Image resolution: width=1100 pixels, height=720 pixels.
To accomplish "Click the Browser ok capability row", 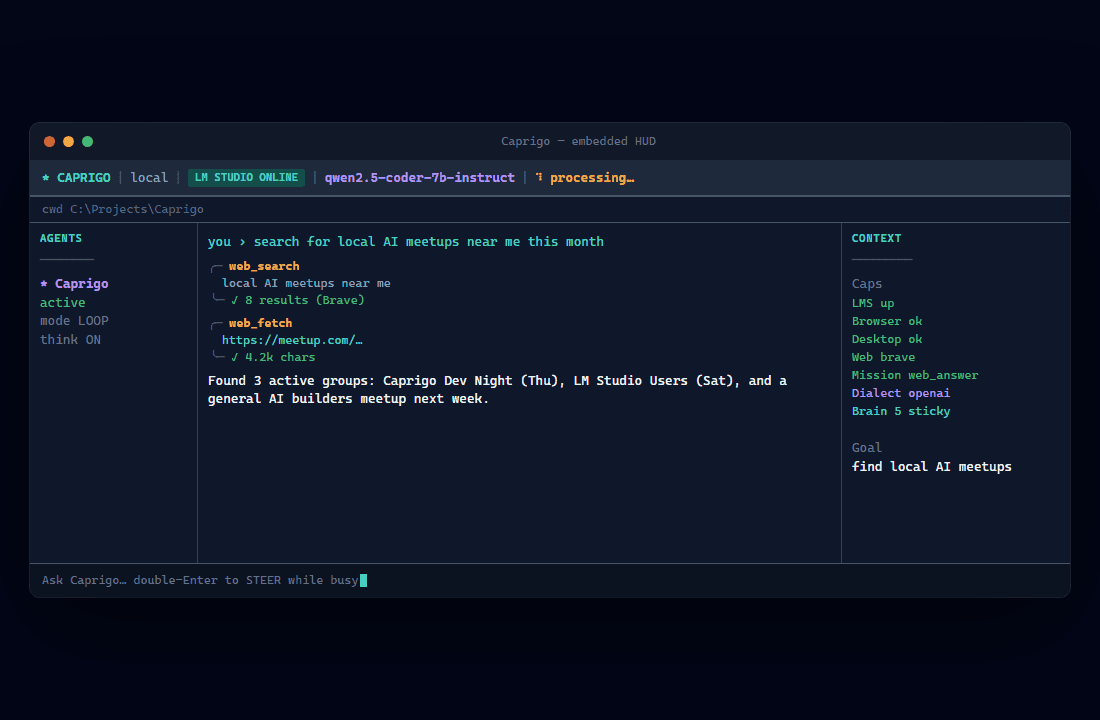I will click(x=887, y=321).
